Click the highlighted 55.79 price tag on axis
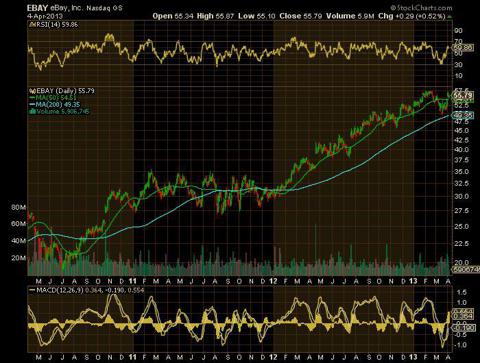 pyautogui.click(x=463, y=96)
